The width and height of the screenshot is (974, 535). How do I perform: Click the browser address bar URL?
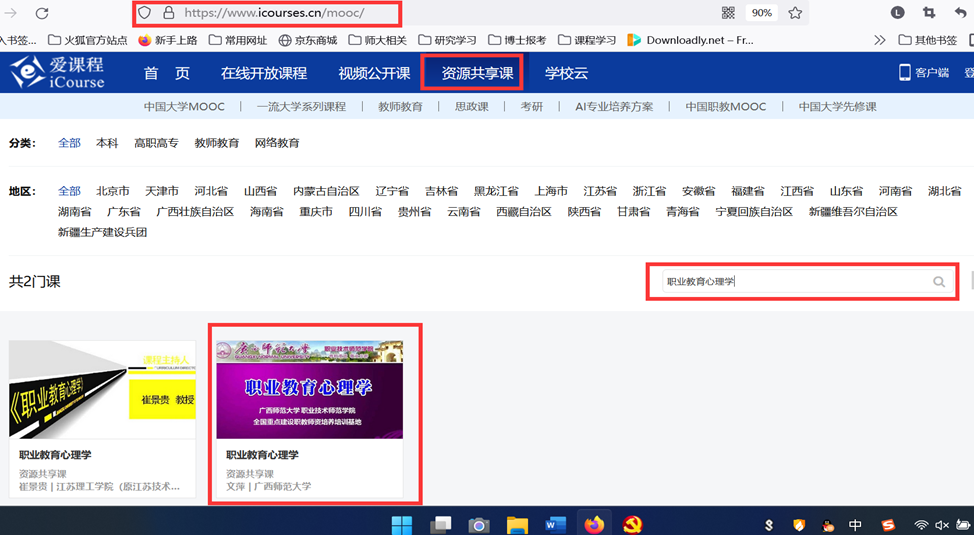tap(275, 13)
